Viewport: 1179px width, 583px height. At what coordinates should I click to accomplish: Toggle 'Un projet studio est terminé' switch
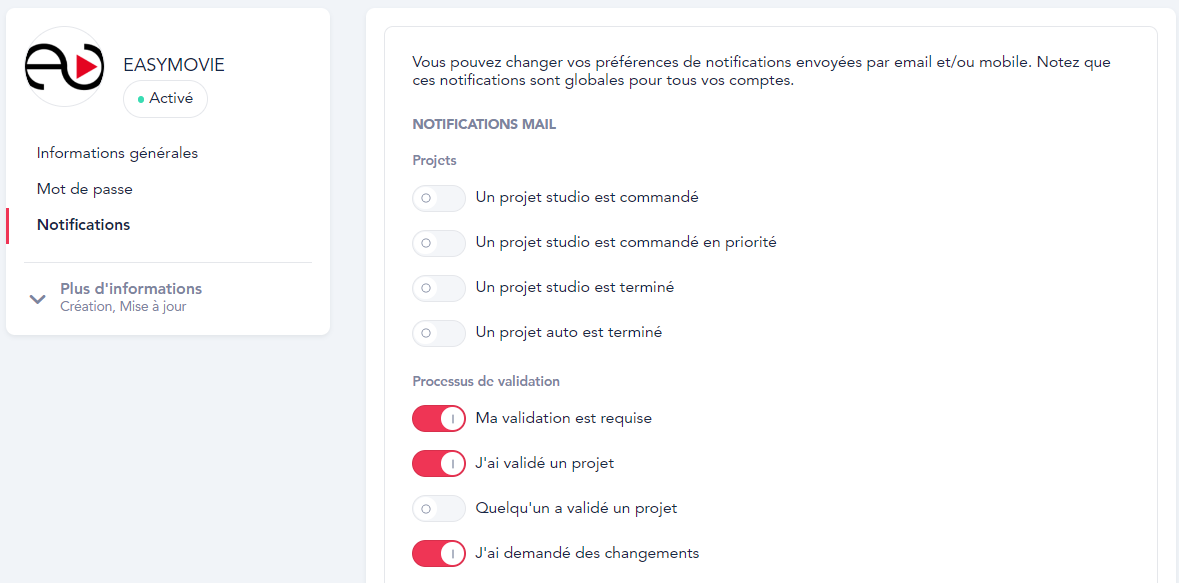[x=439, y=288]
